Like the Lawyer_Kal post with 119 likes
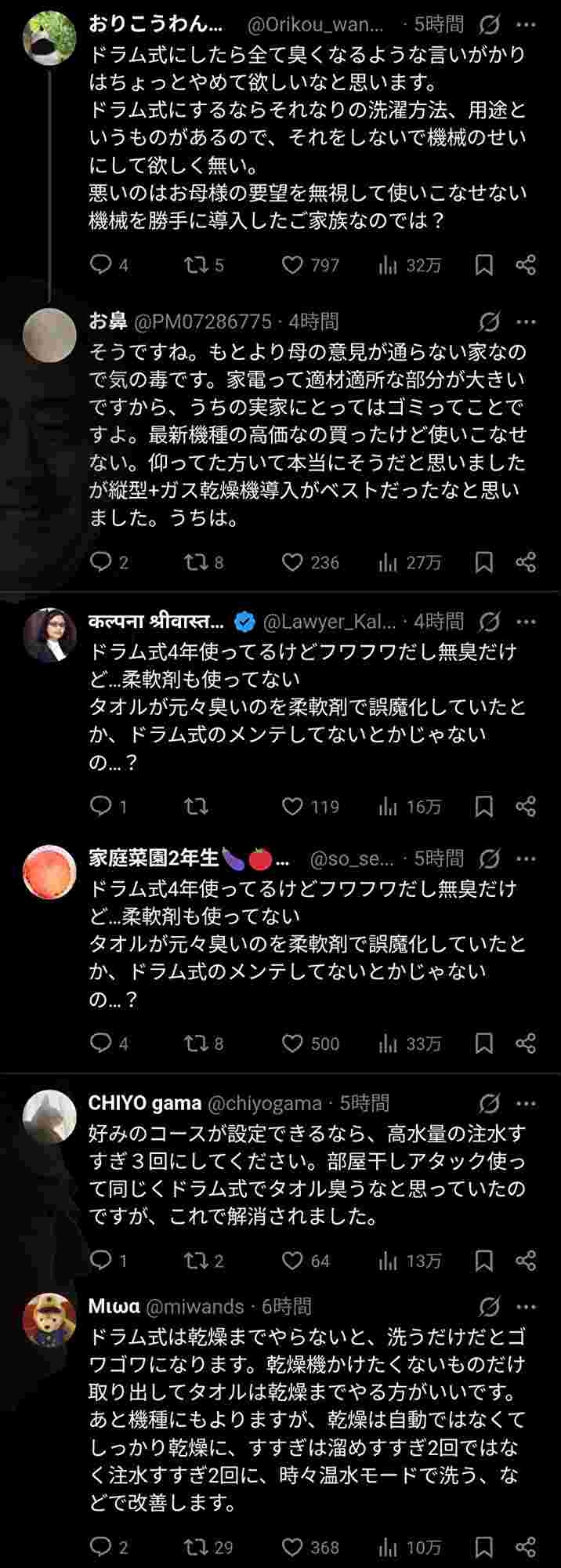Image resolution: width=561 pixels, height=1568 pixels. tap(293, 807)
